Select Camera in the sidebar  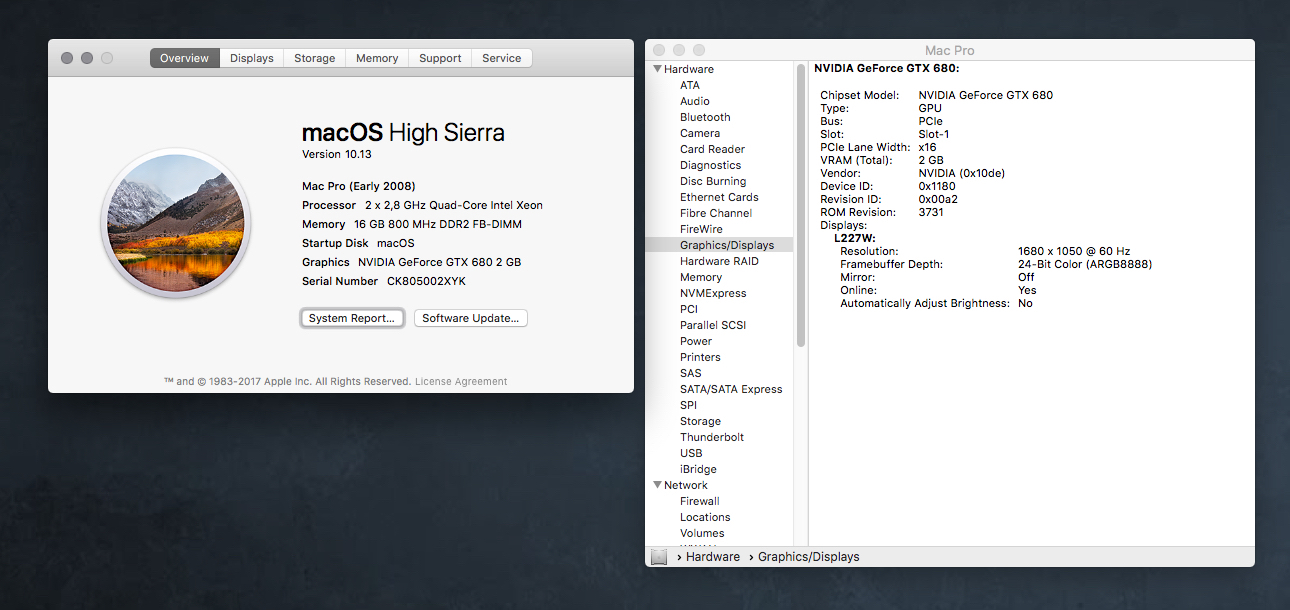(x=700, y=133)
